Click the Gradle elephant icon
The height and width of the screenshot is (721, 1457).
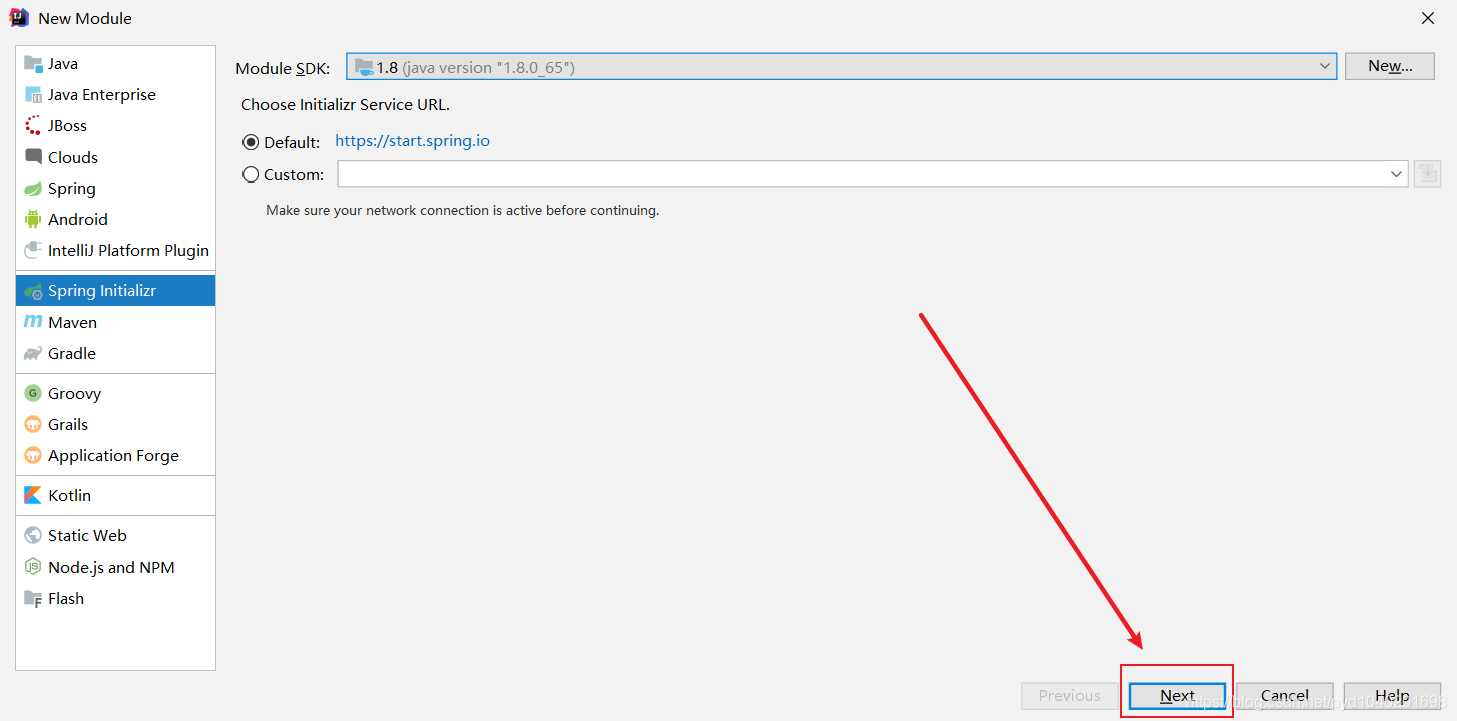(33, 354)
